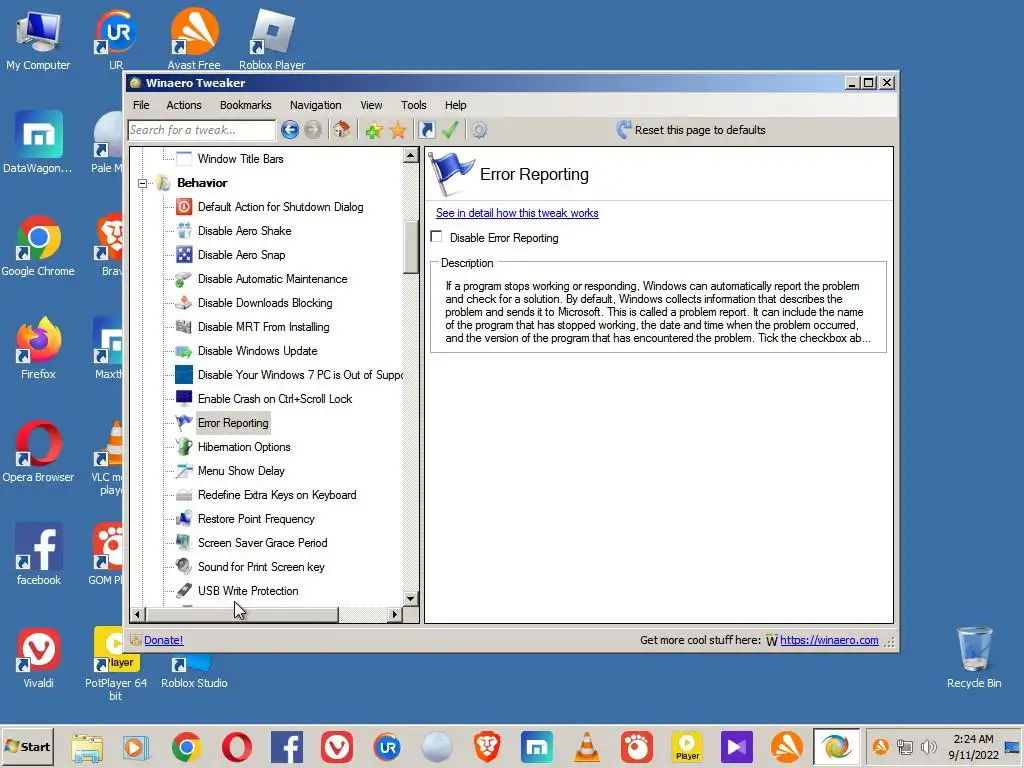Click the Search for a tweak field
Screen dimensions: 1024x768
pos(202,130)
